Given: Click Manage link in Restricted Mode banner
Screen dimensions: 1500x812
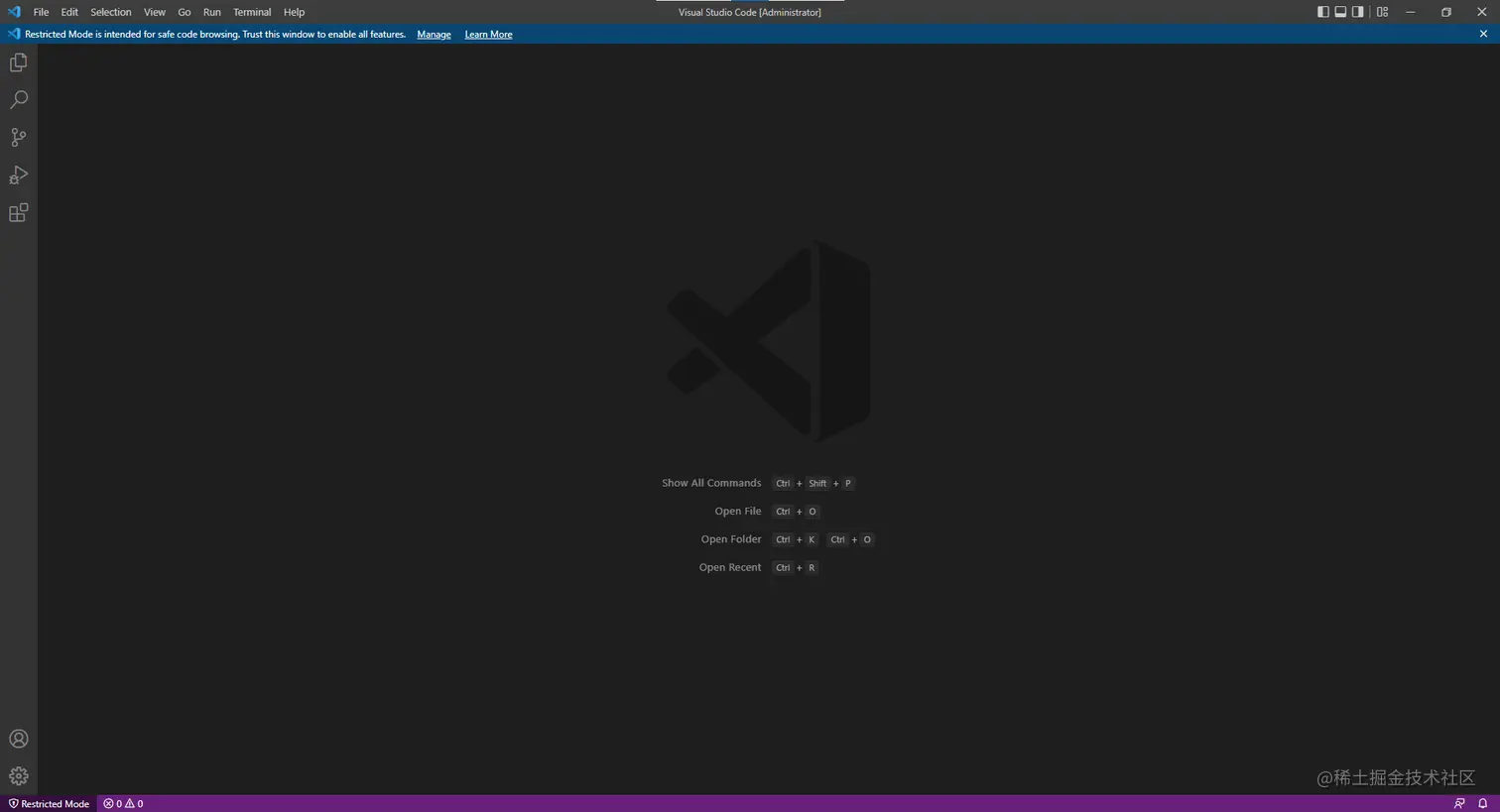Looking at the screenshot, I should click(x=434, y=35).
